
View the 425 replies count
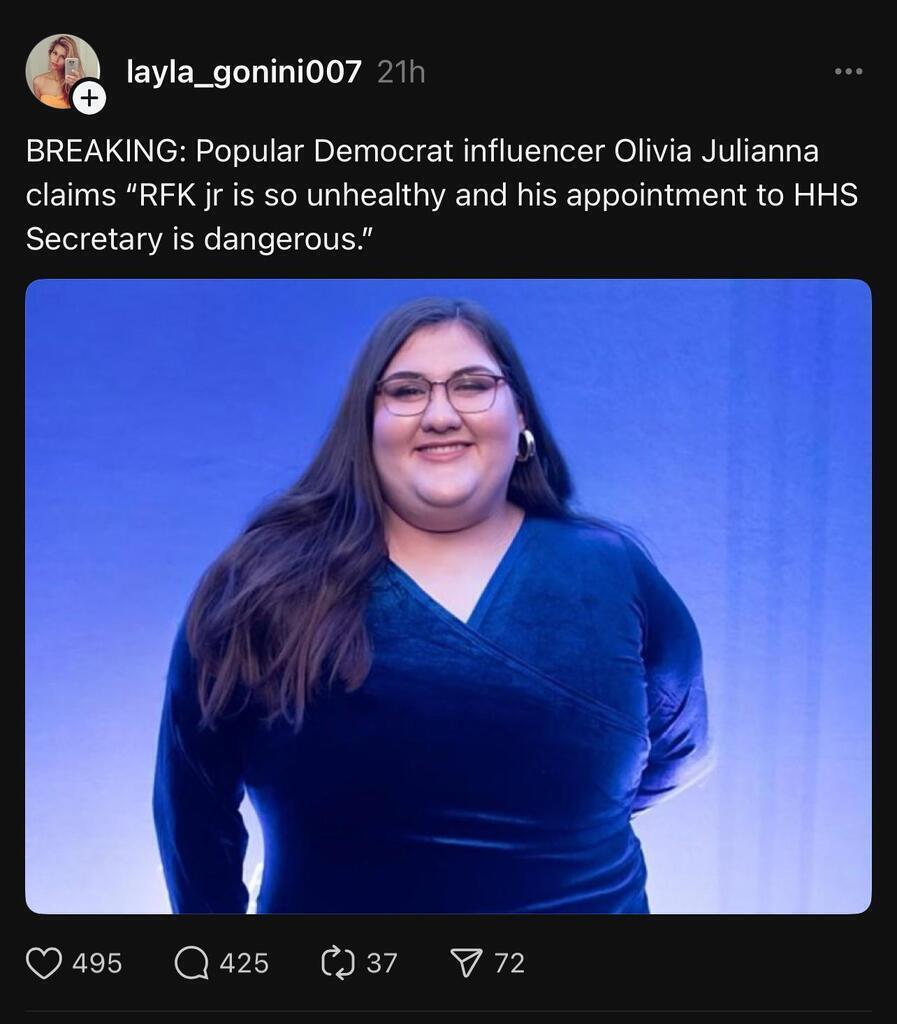pyautogui.click(x=244, y=963)
